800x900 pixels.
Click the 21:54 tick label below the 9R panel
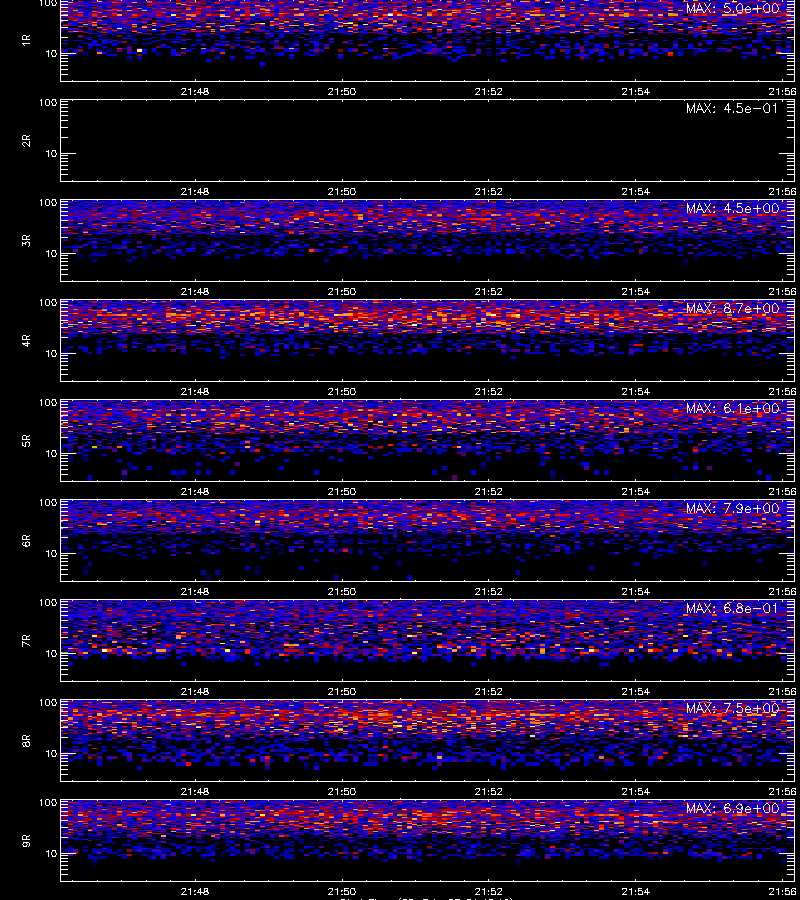click(636, 891)
